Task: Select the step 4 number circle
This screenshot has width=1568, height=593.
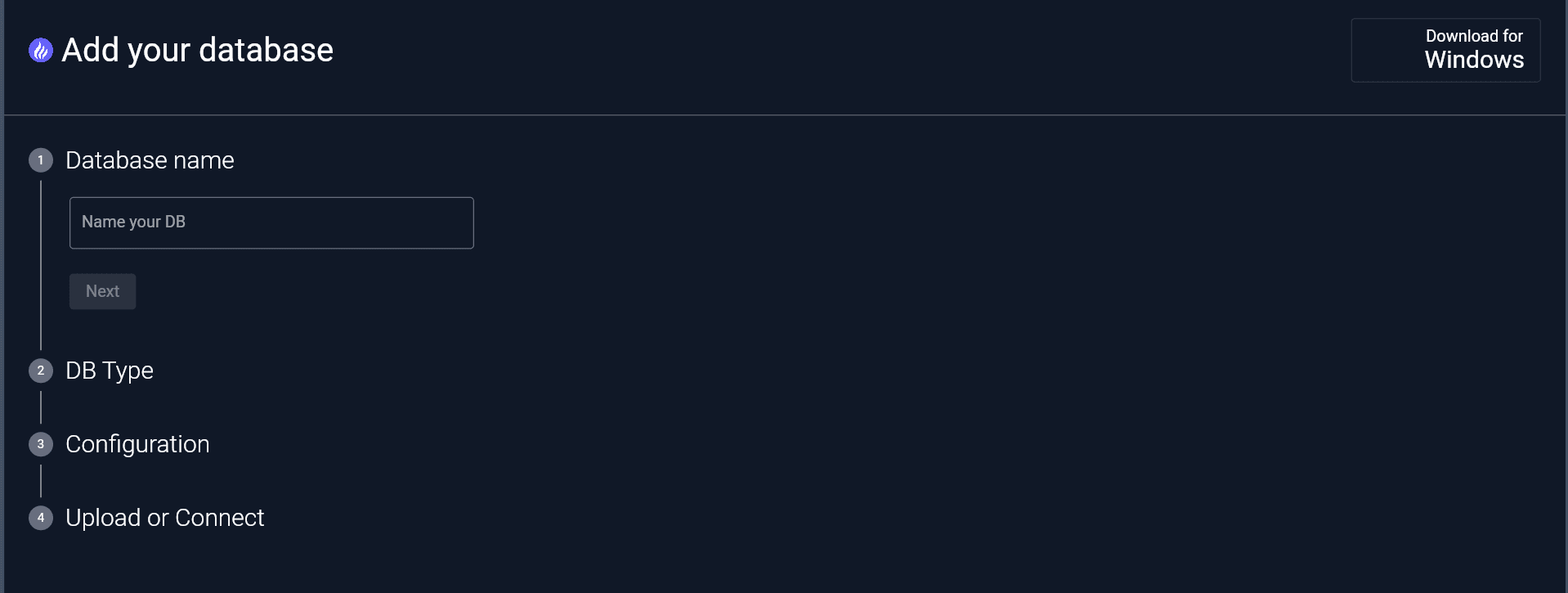Action: click(x=41, y=518)
